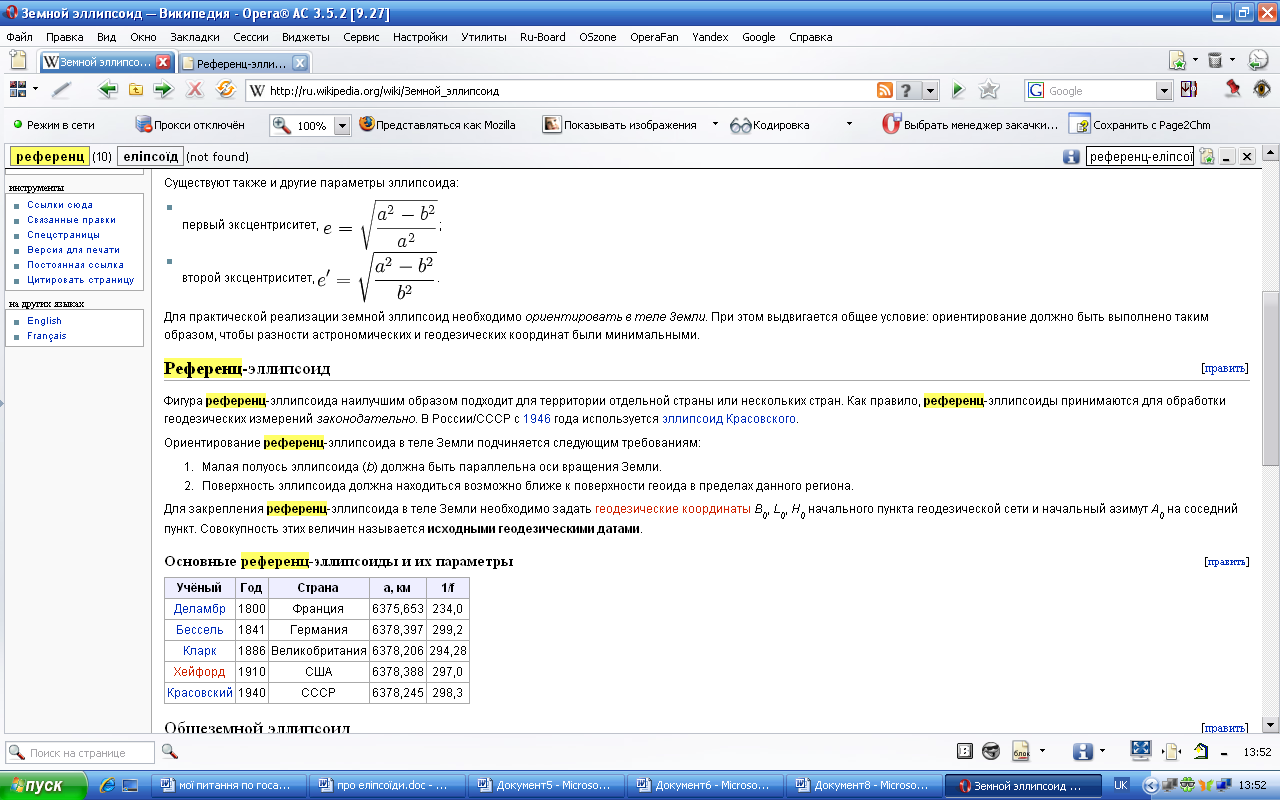
Task: Click the Back navigation arrow
Action: pos(108,89)
